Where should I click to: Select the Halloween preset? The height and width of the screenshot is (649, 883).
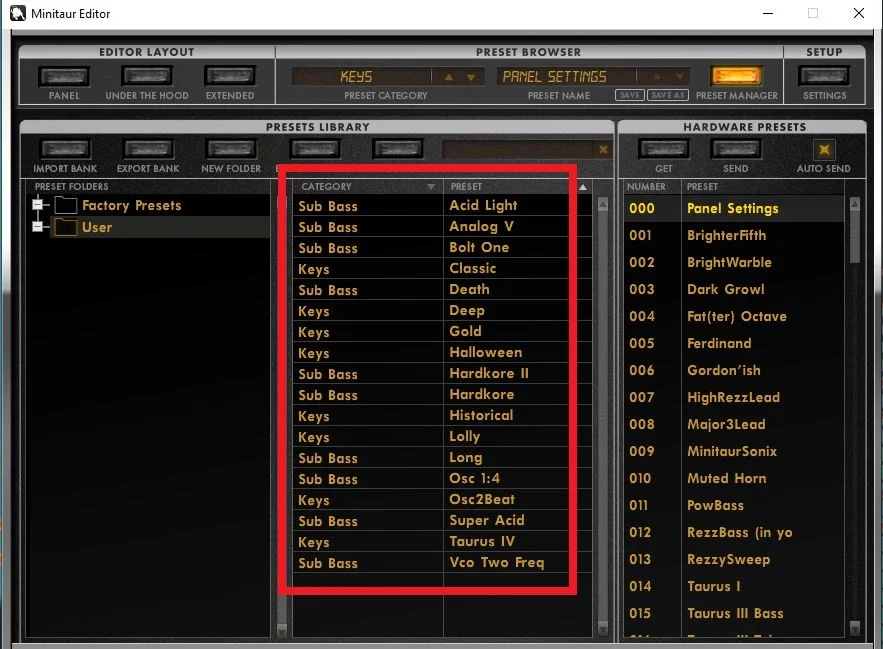[485, 353]
